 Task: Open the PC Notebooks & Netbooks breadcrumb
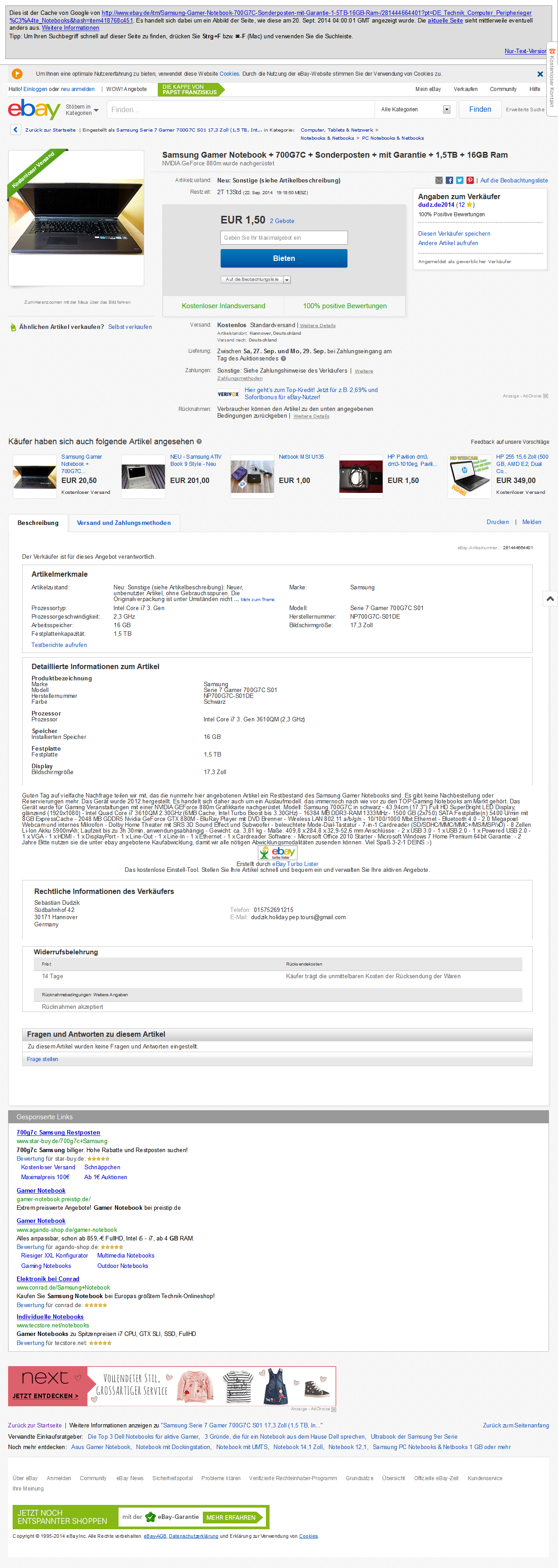(x=393, y=138)
